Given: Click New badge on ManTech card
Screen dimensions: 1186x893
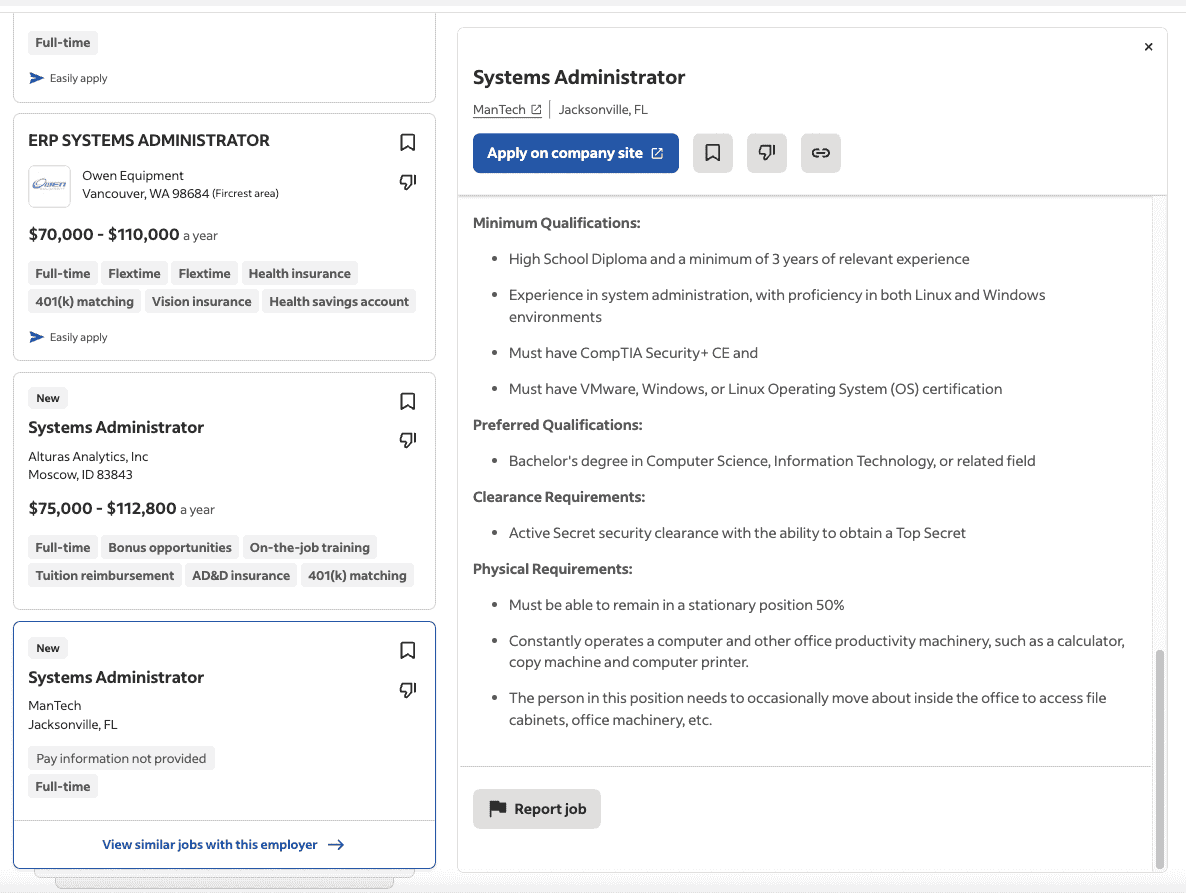Looking at the screenshot, I should coord(48,648).
